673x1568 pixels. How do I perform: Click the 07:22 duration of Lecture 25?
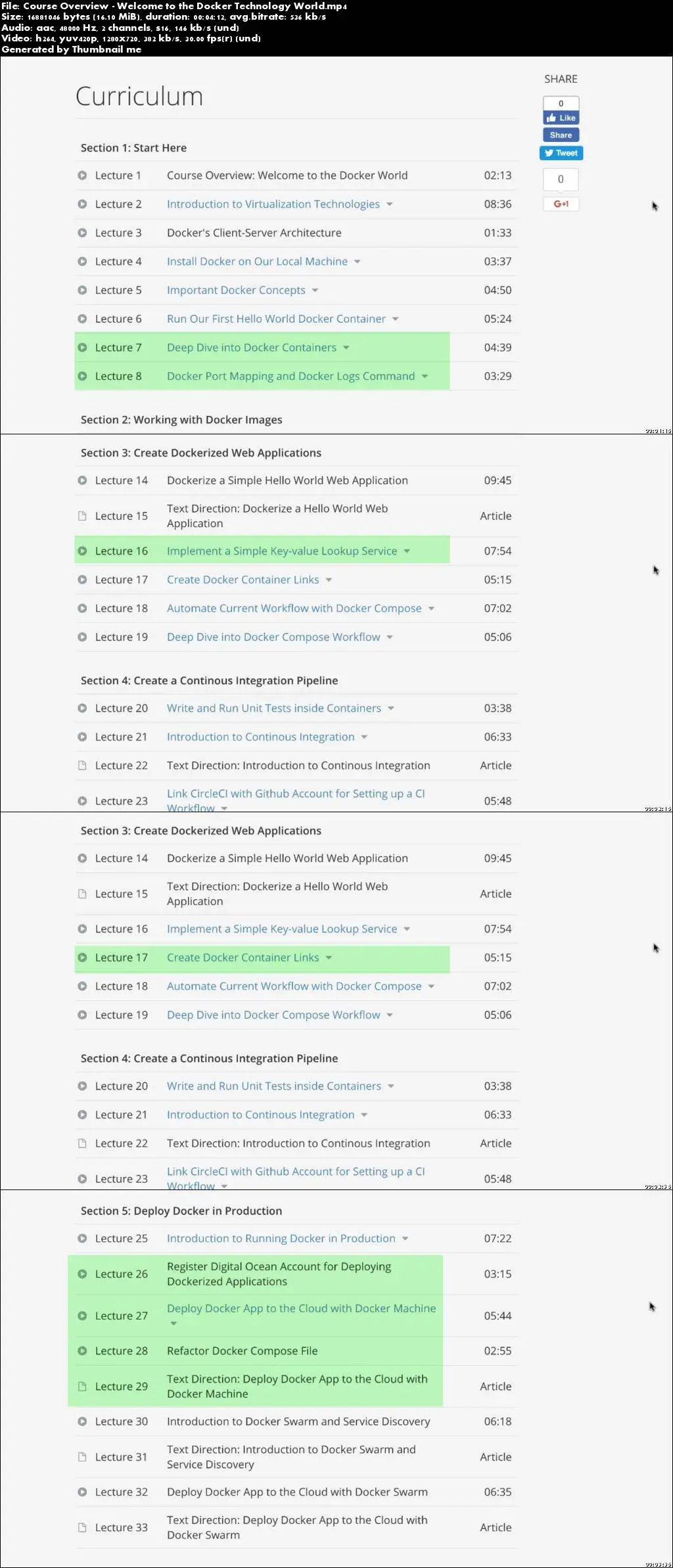[498, 1238]
